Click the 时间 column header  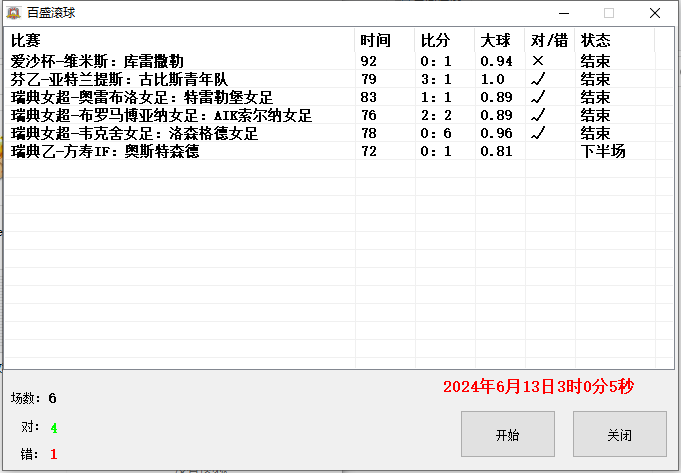pos(385,40)
